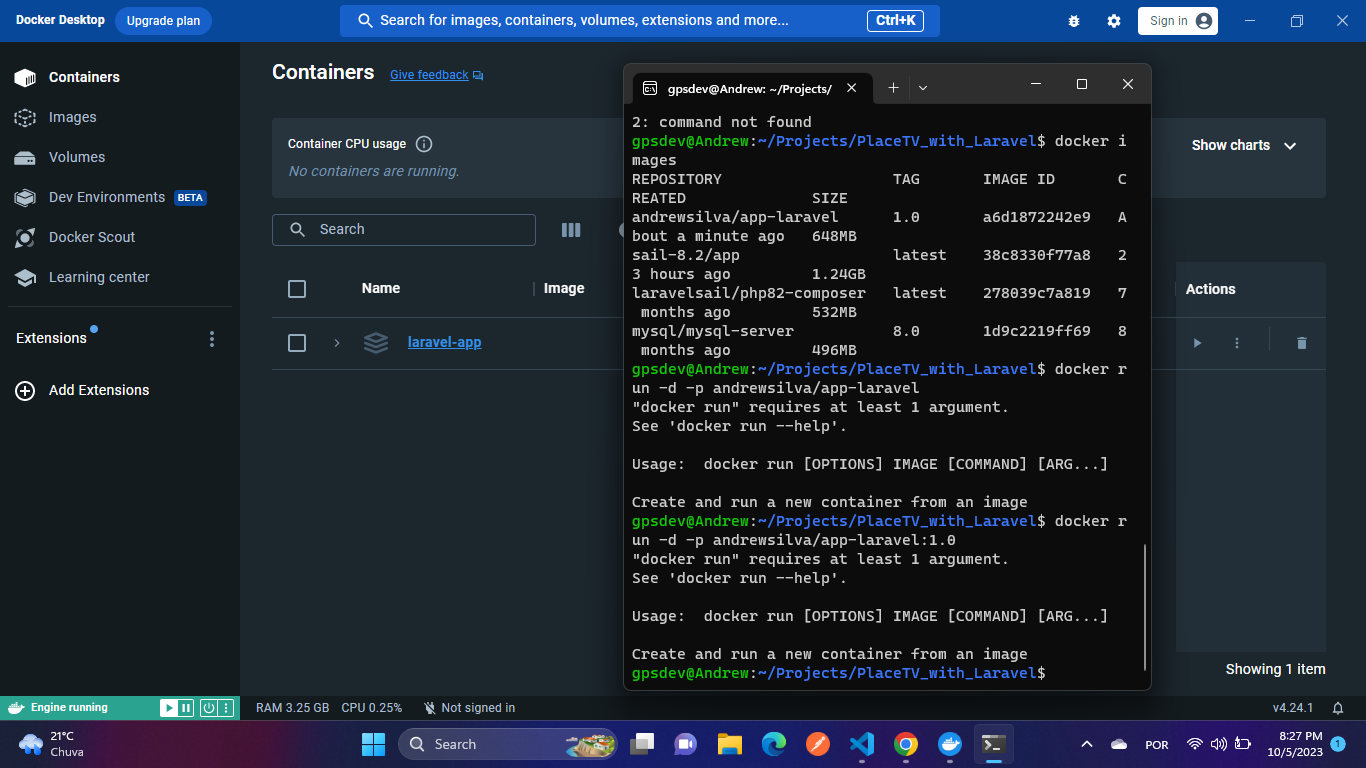
Task: Click the Docker engine resume play button
Action: [169, 708]
